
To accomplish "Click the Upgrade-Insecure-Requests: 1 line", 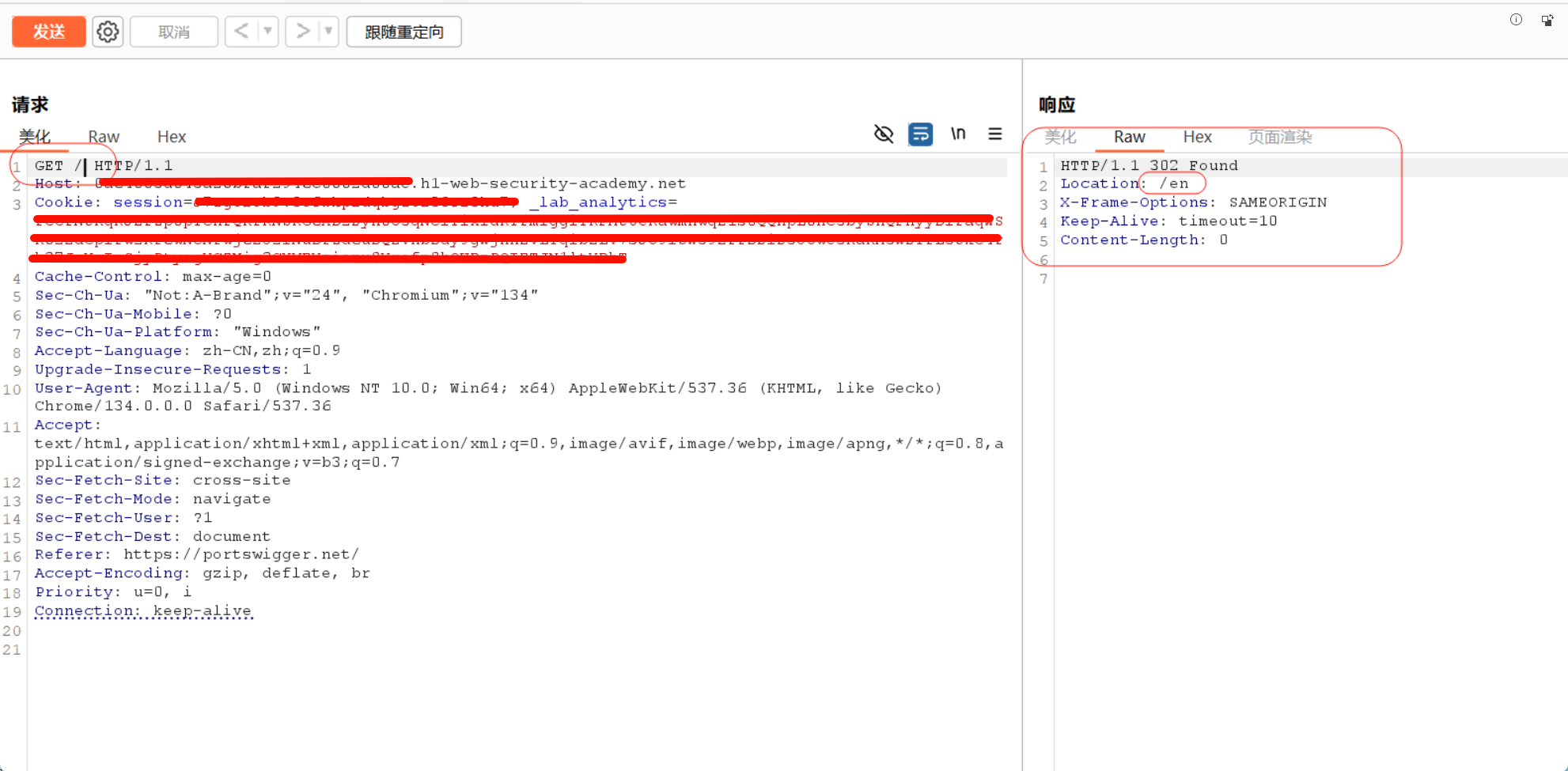I will pos(172,370).
